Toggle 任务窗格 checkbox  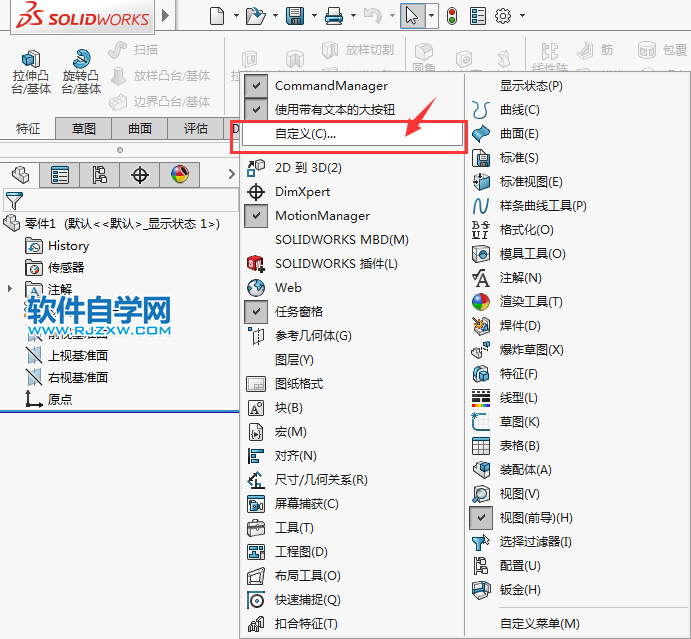(256, 312)
